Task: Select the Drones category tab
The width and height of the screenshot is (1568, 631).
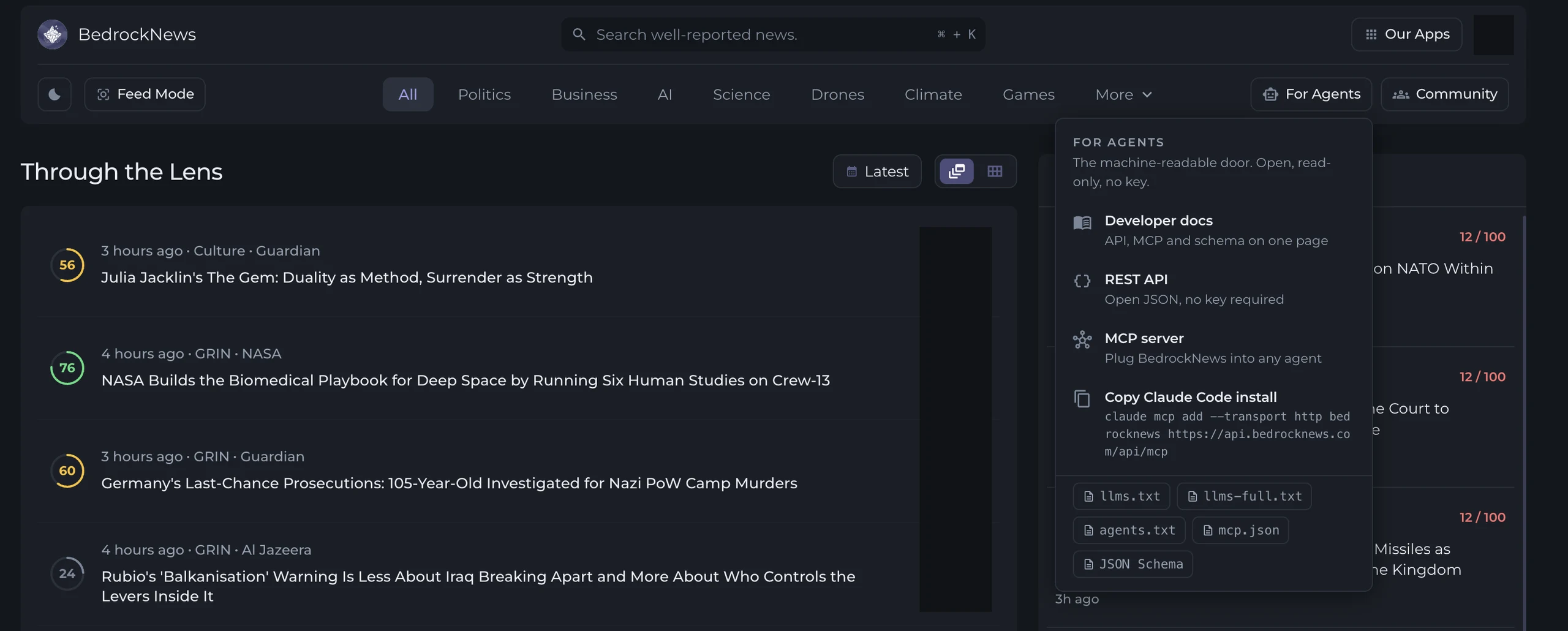Action: point(837,94)
